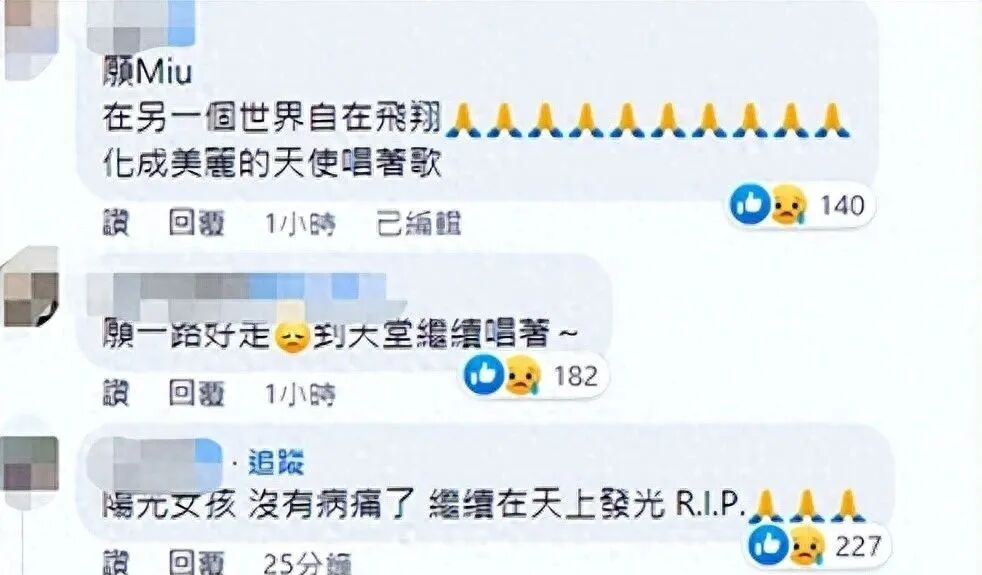Viewport: 982px width, 575px height.
Task: Follow the third commenter via 追蹤
Action: [276, 464]
